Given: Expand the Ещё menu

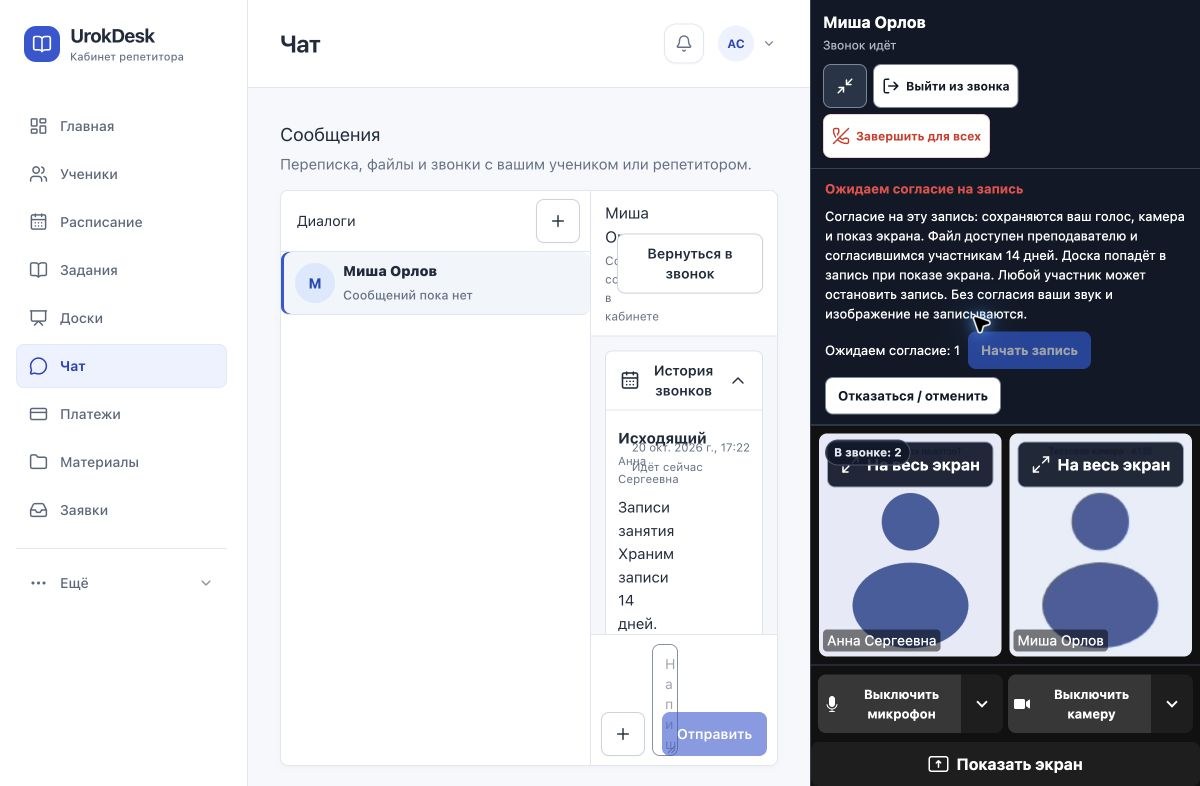Looking at the screenshot, I should click(x=122, y=583).
